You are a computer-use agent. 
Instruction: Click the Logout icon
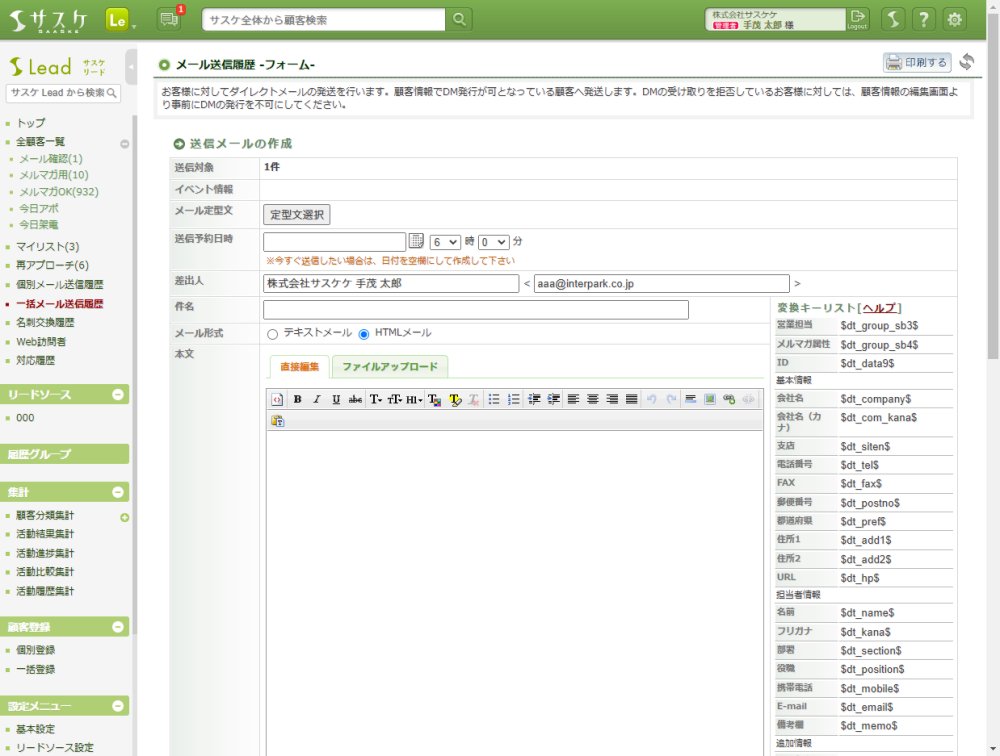tap(857, 19)
